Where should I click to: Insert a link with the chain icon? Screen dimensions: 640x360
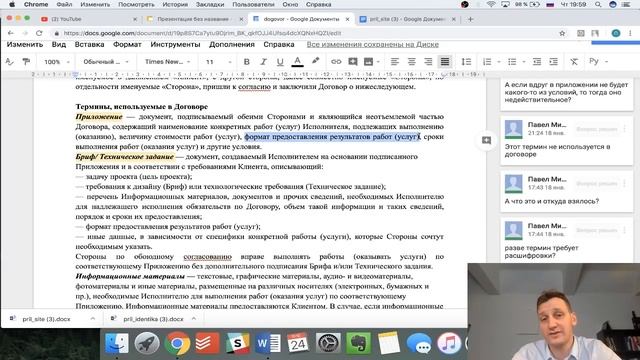(336, 62)
